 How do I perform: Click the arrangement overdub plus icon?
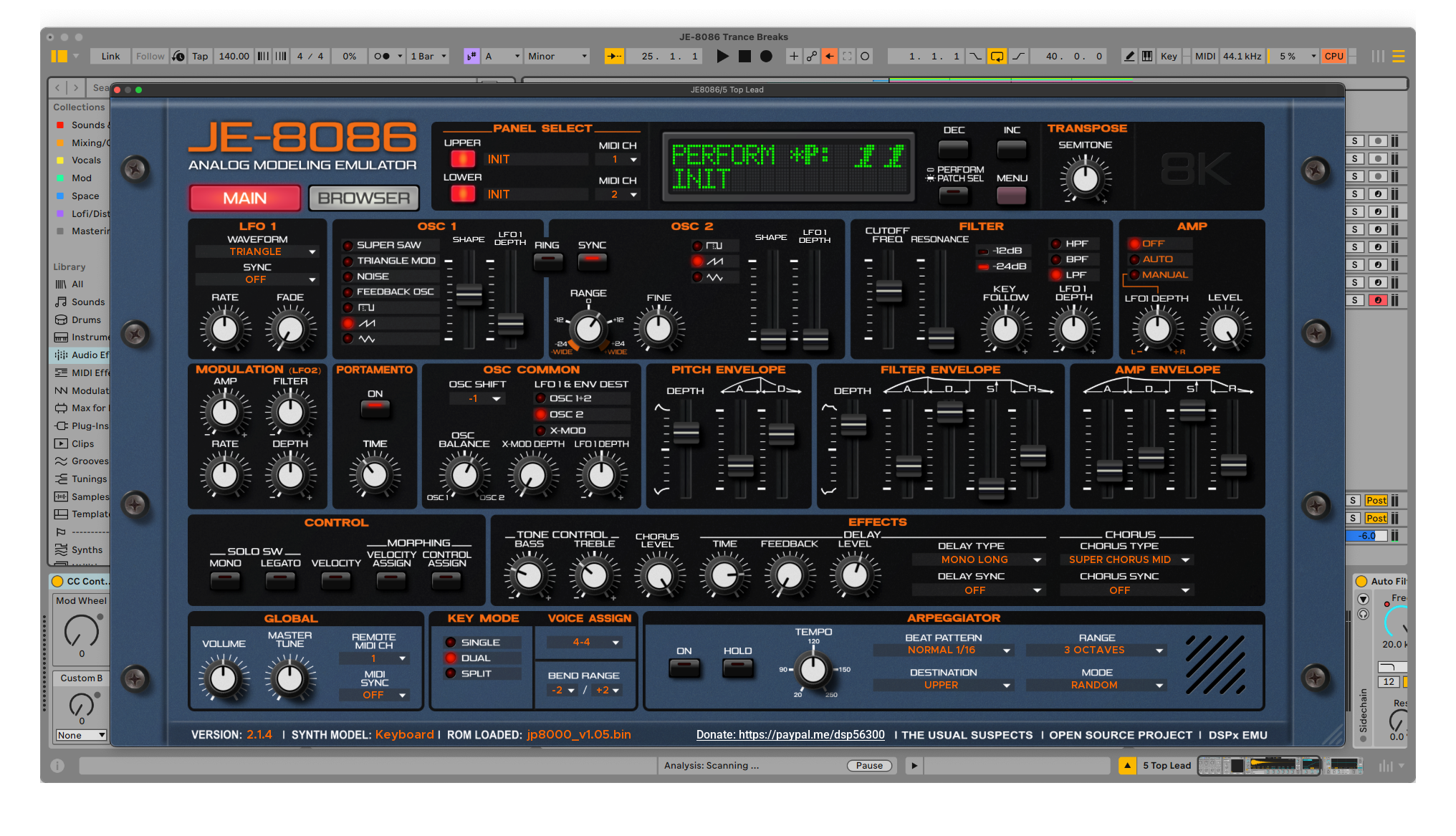pyautogui.click(x=793, y=56)
